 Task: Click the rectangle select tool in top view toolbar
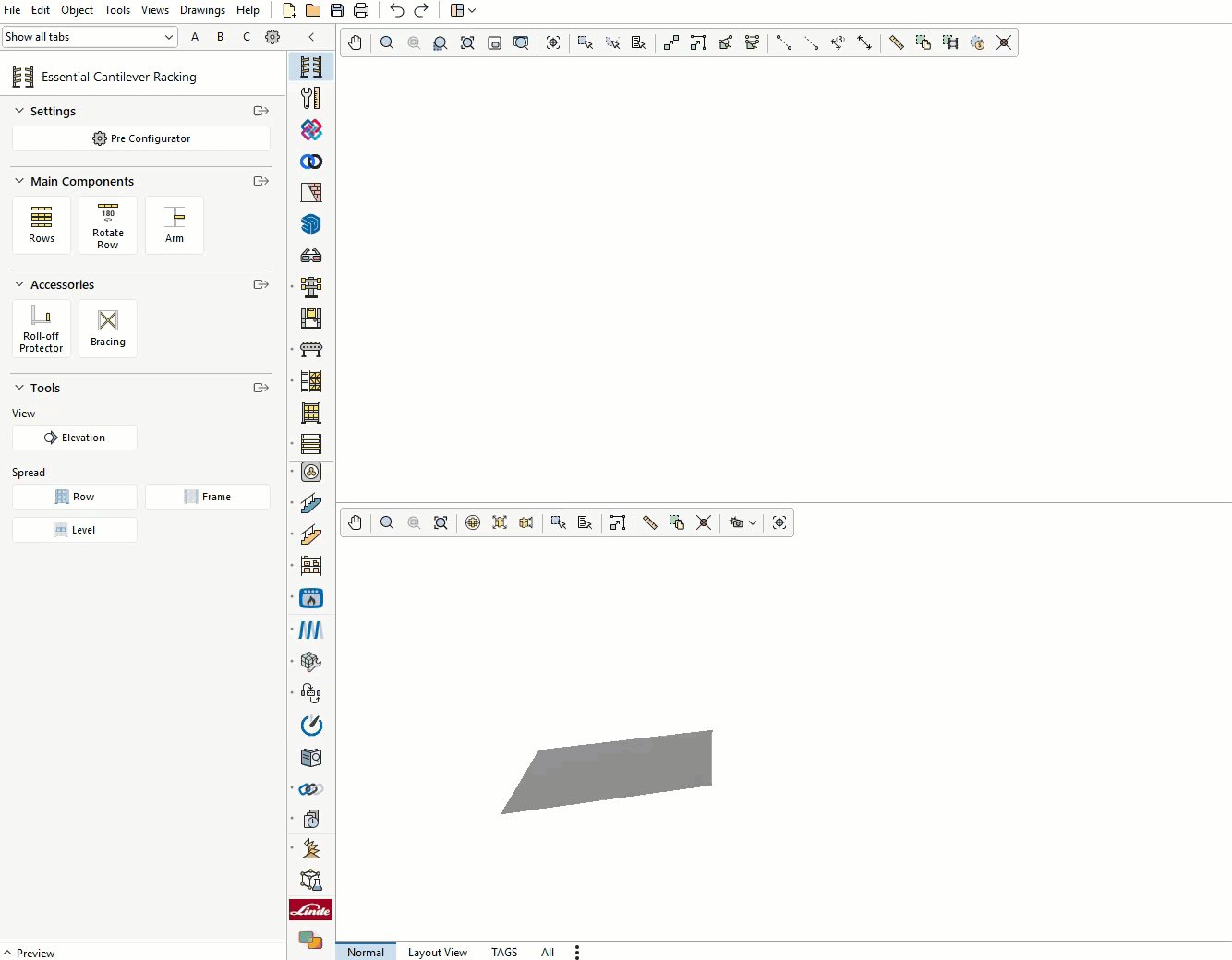point(586,42)
